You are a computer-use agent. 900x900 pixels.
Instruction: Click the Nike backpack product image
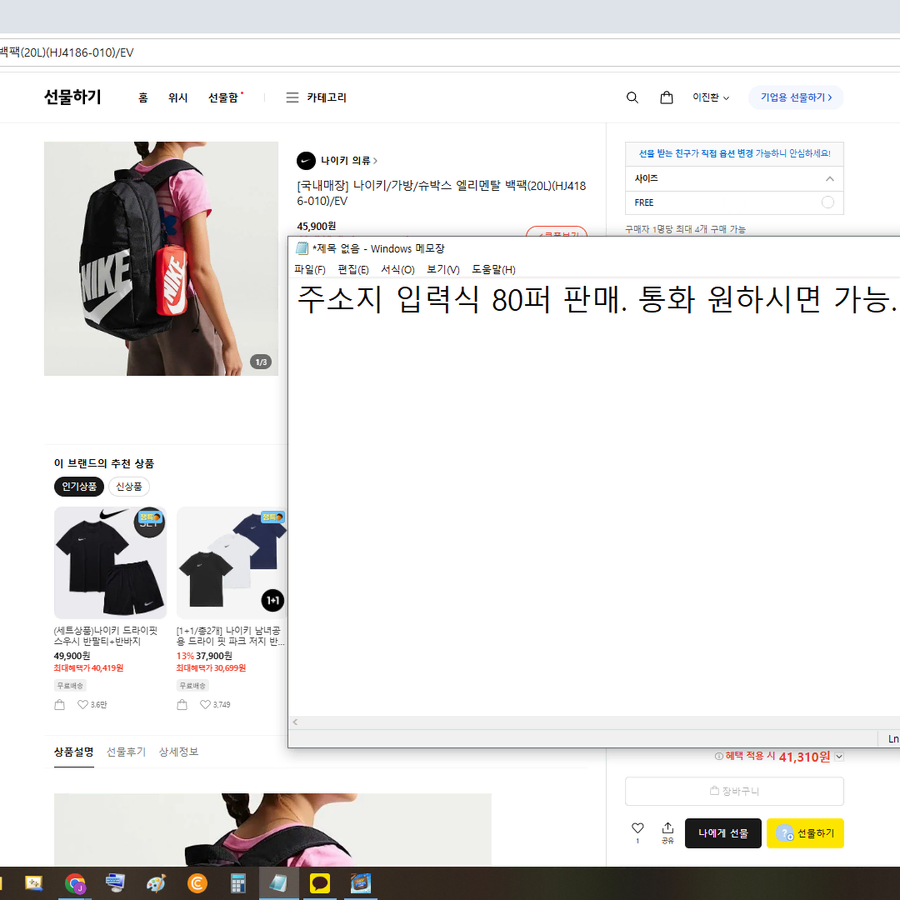click(x=161, y=259)
